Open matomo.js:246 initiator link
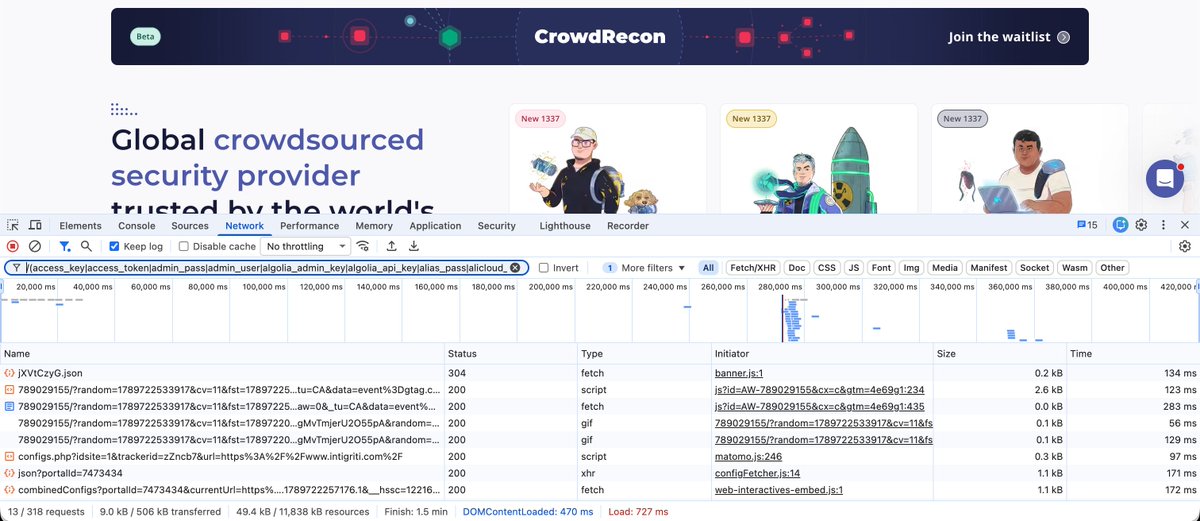 coord(748,456)
